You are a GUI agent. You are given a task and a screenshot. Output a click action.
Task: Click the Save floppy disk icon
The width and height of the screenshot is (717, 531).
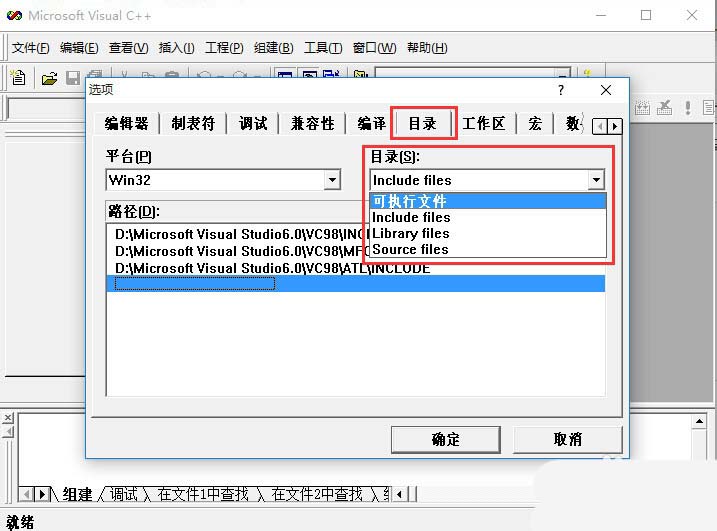(73, 78)
